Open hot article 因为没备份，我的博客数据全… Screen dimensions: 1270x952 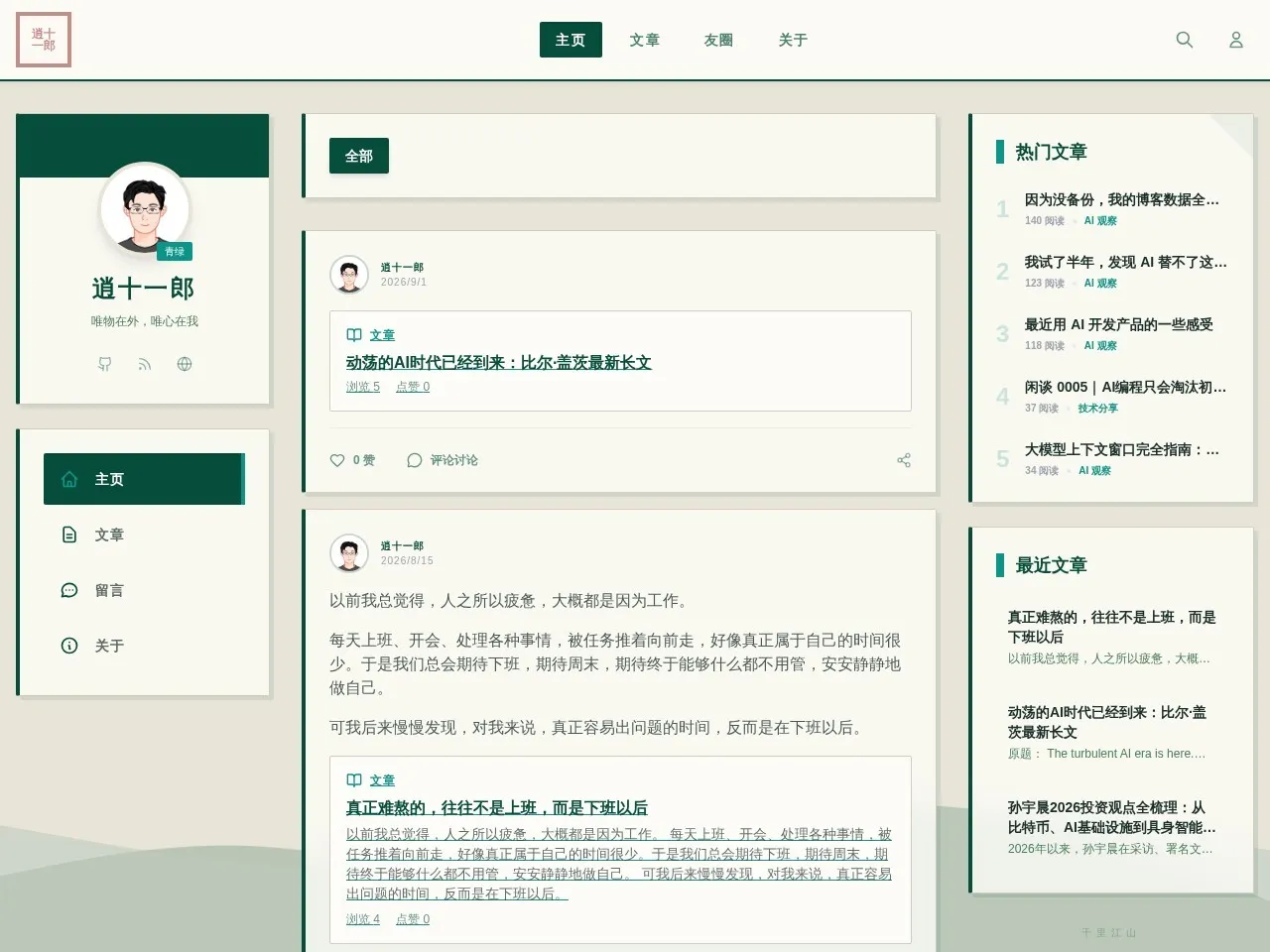pyautogui.click(x=1122, y=199)
